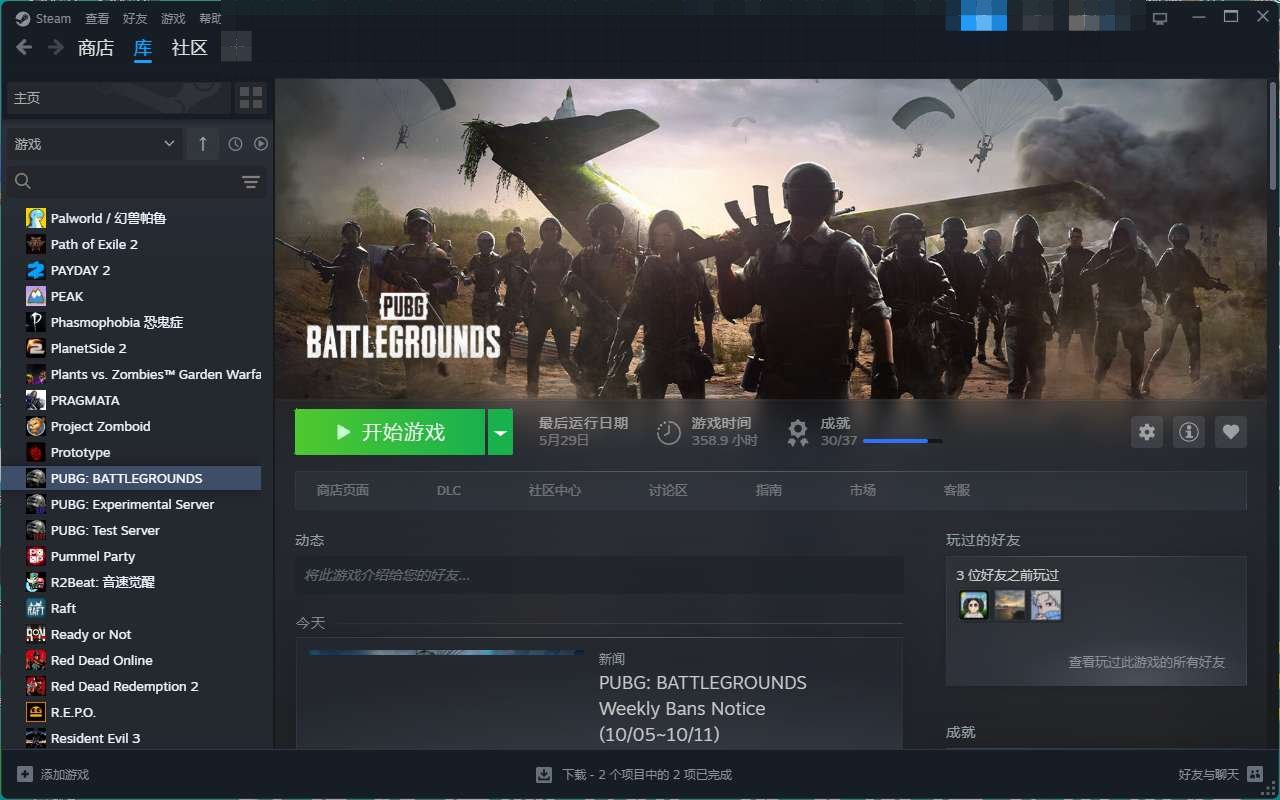
Task: Switch to the 社区 tab
Action: (x=189, y=47)
